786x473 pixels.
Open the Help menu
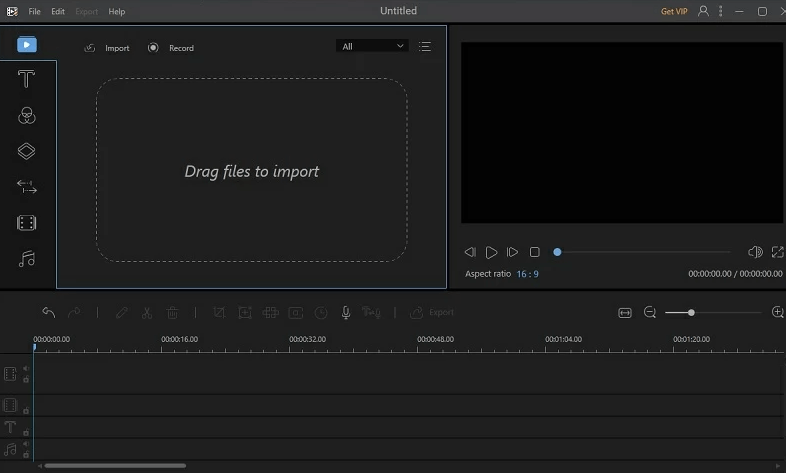(x=117, y=12)
